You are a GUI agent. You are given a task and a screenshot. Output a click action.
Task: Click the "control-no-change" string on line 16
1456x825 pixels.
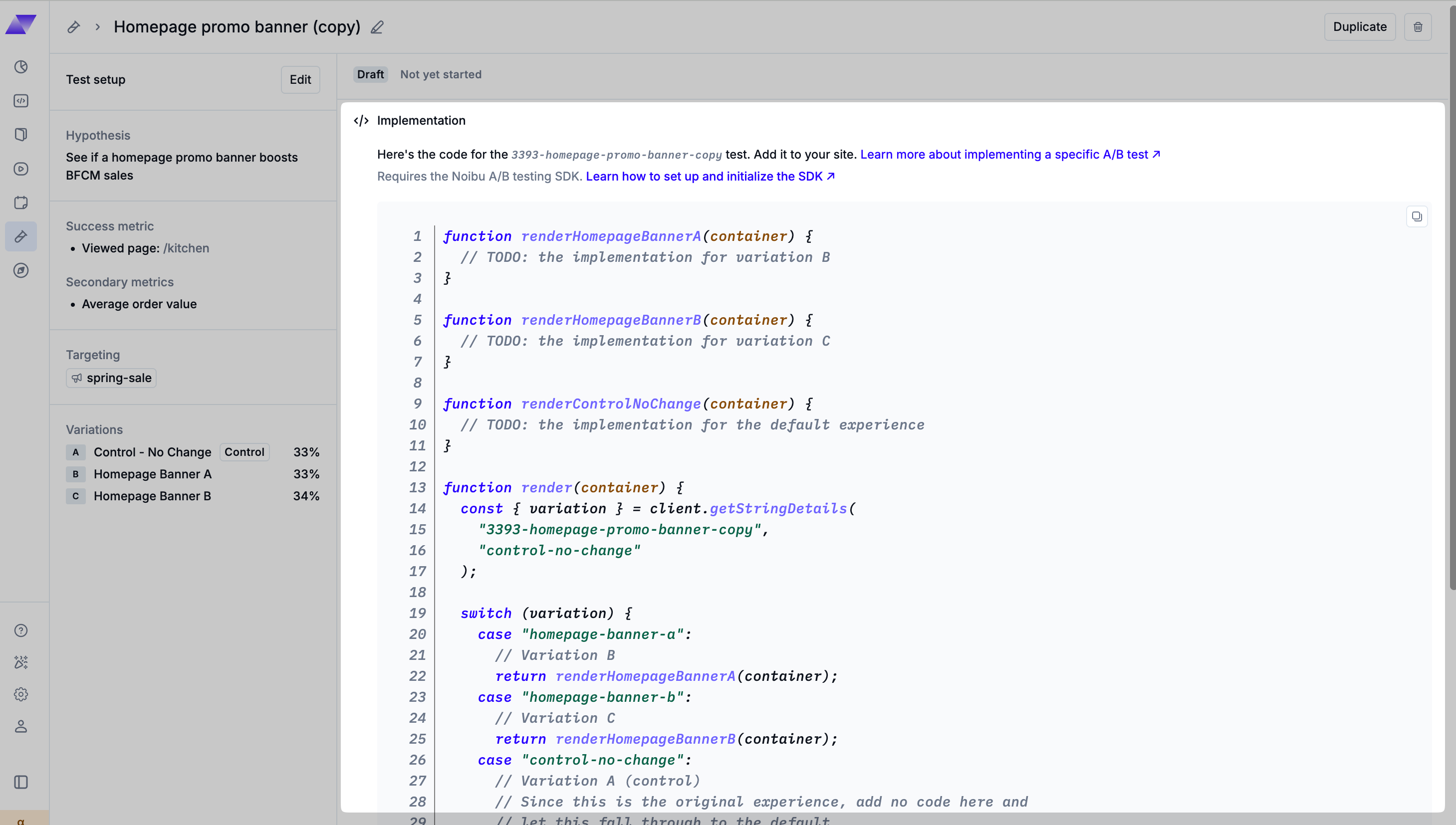(559, 551)
